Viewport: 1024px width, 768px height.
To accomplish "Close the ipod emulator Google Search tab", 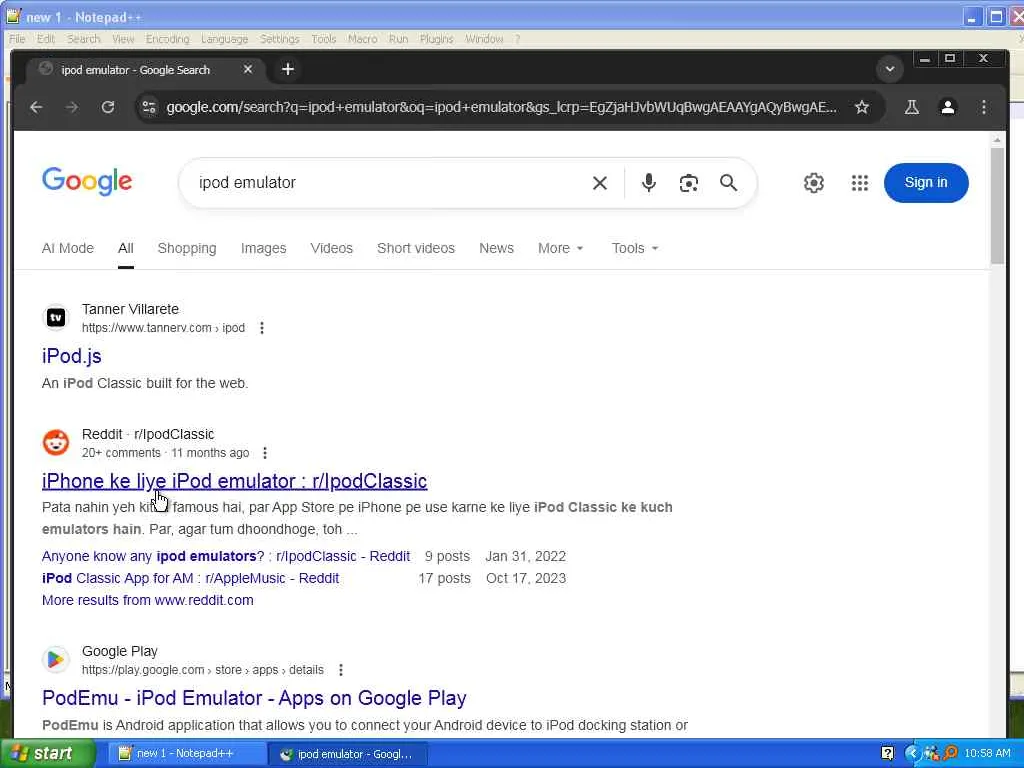I will [x=248, y=69].
